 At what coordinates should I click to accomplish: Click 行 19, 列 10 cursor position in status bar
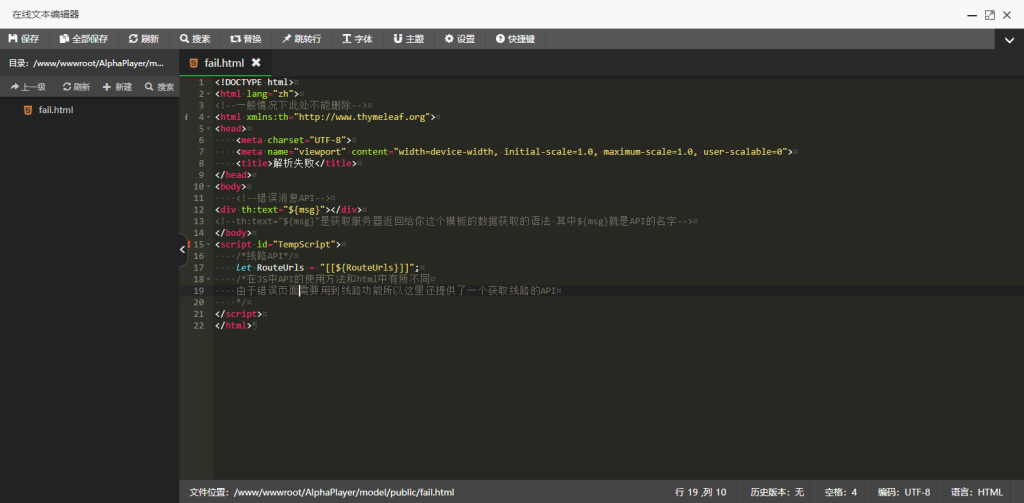pos(701,493)
